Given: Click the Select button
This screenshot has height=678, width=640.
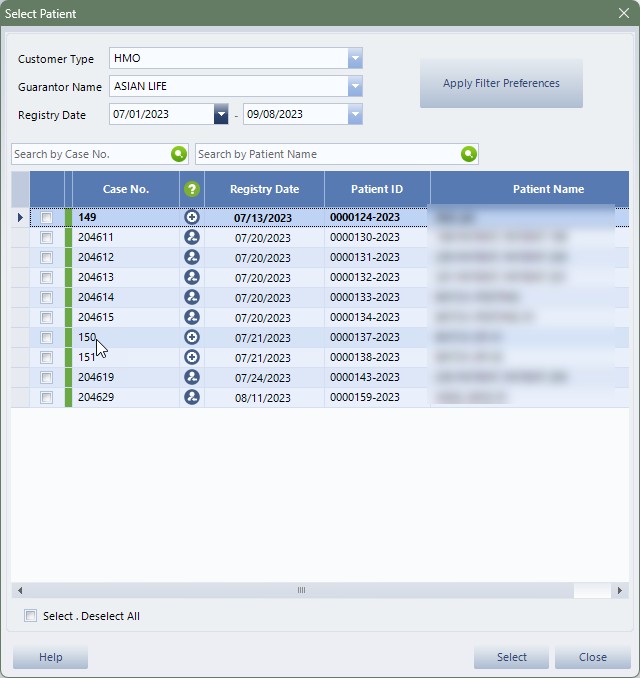Looking at the screenshot, I should [x=511, y=657].
